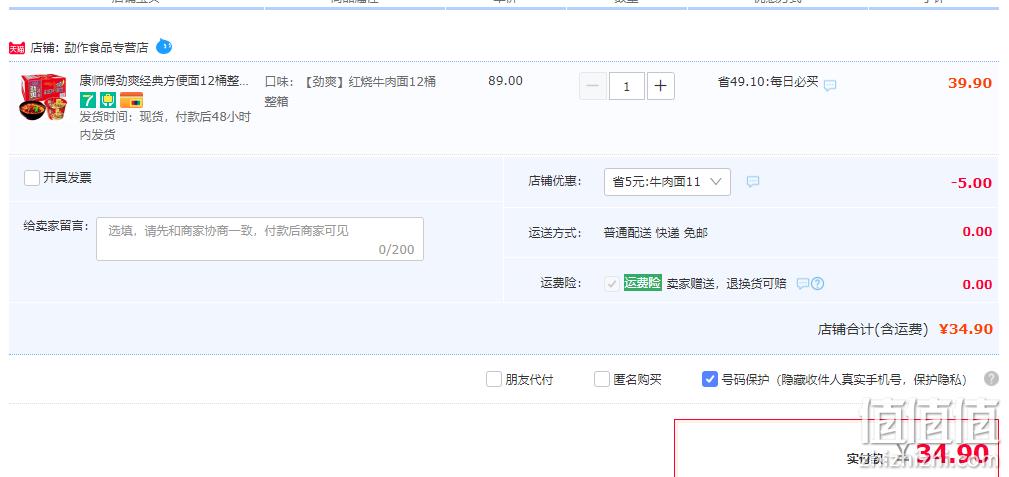
Task: Click gray help icon beside 号码保护
Action: (992, 379)
